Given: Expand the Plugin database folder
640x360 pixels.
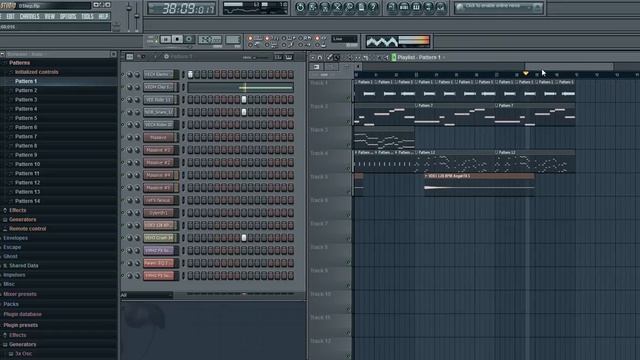Looking at the screenshot, I should pyautogui.click(x=22, y=314).
